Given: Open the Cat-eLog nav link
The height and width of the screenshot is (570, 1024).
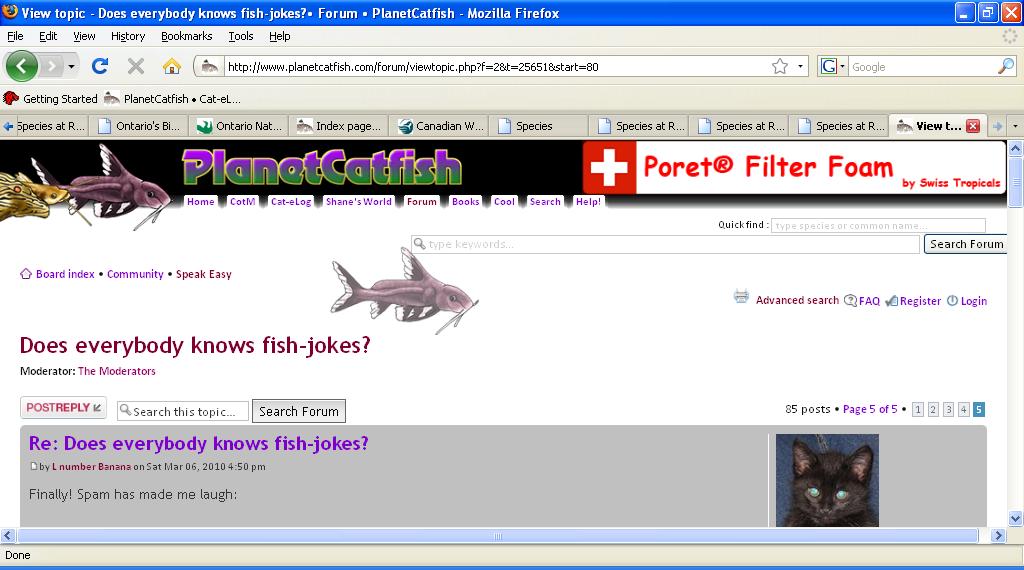Looking at the screenshot, I should [291, 202].
